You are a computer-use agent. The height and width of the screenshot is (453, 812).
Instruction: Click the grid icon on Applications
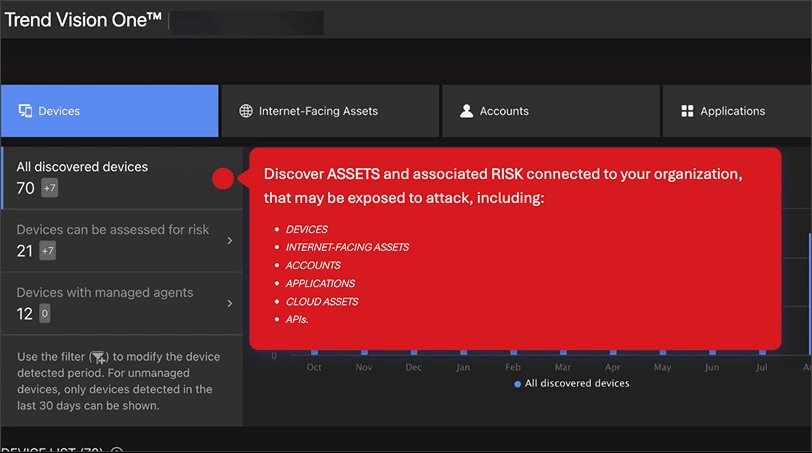pos(687,111)
